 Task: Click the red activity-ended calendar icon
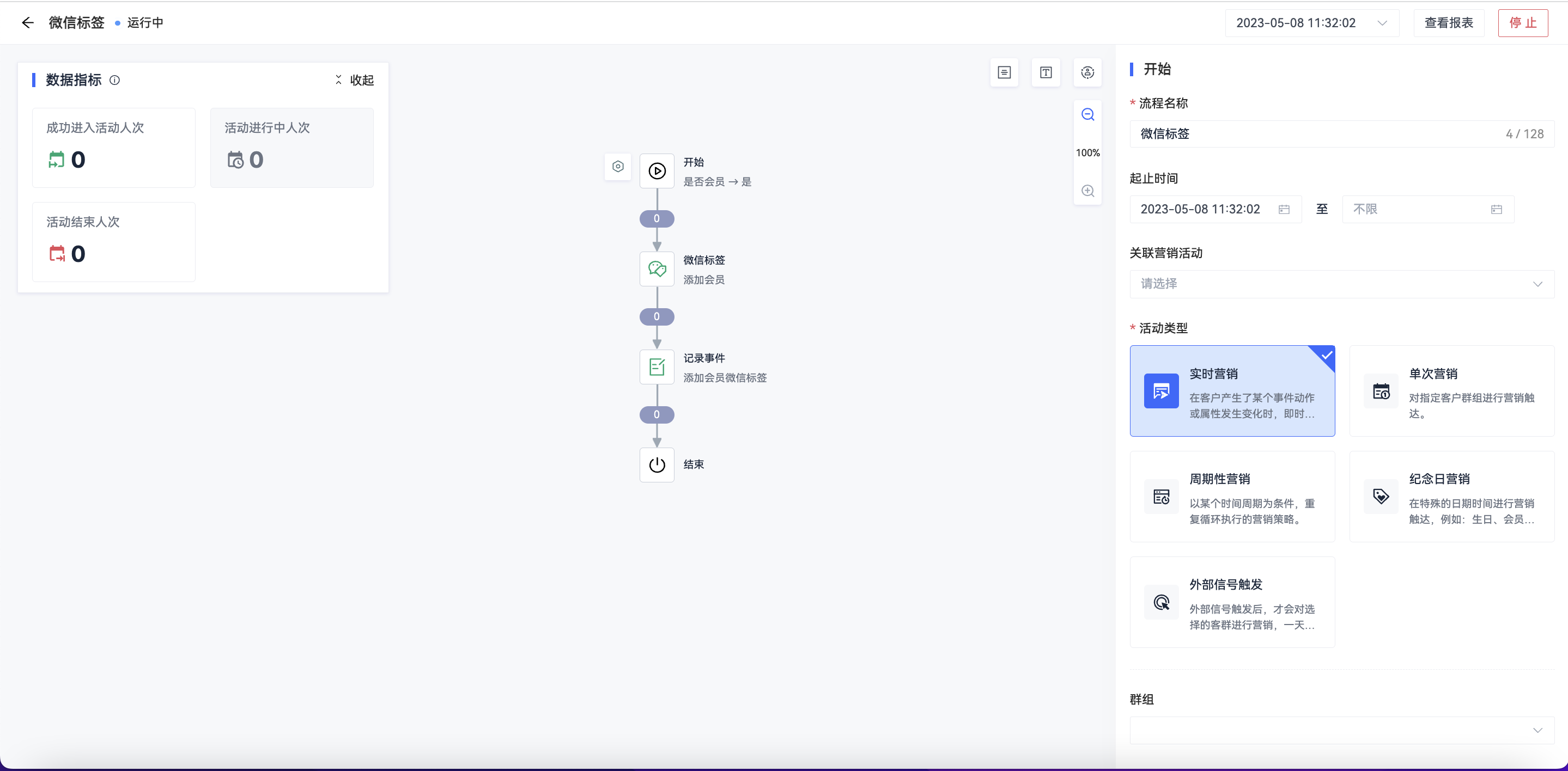(57, 253)
